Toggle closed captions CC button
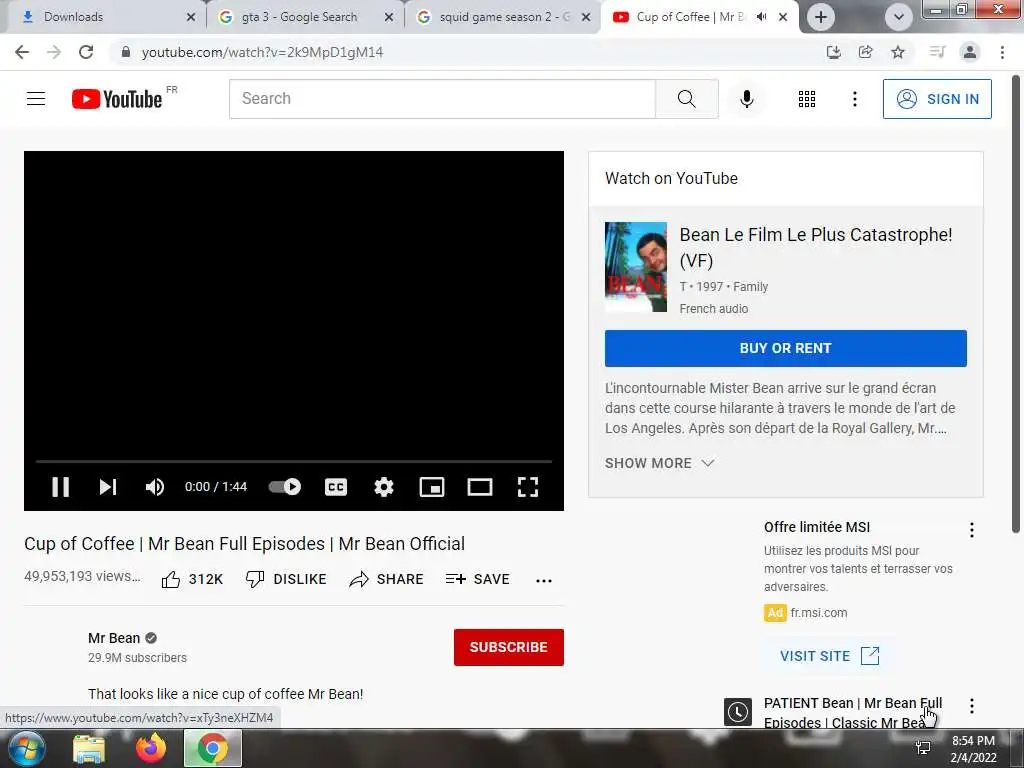The width and height of the screenshot is (1024, 768). pos(336,487)
